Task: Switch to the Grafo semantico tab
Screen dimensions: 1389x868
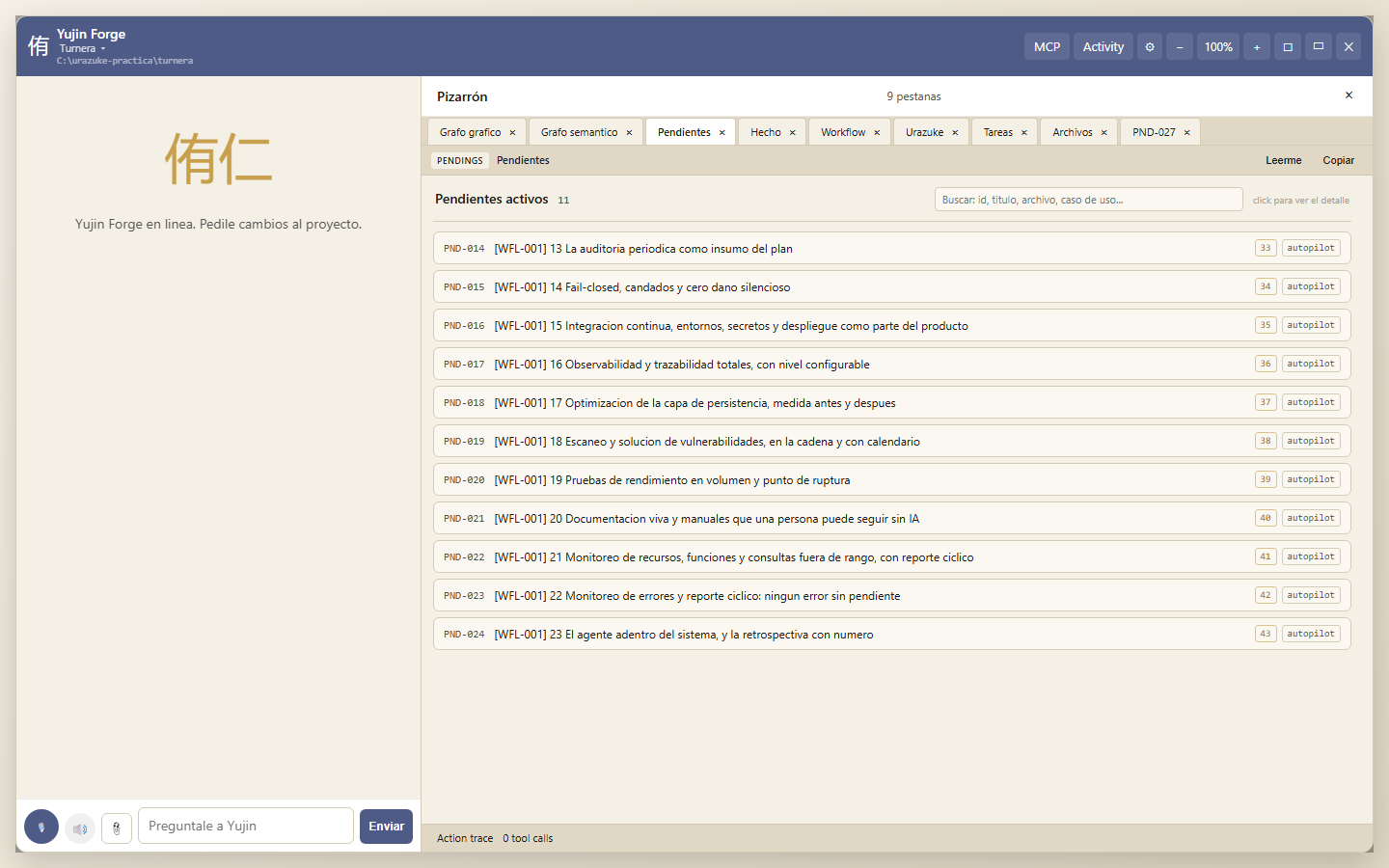Action: (580, 132)
